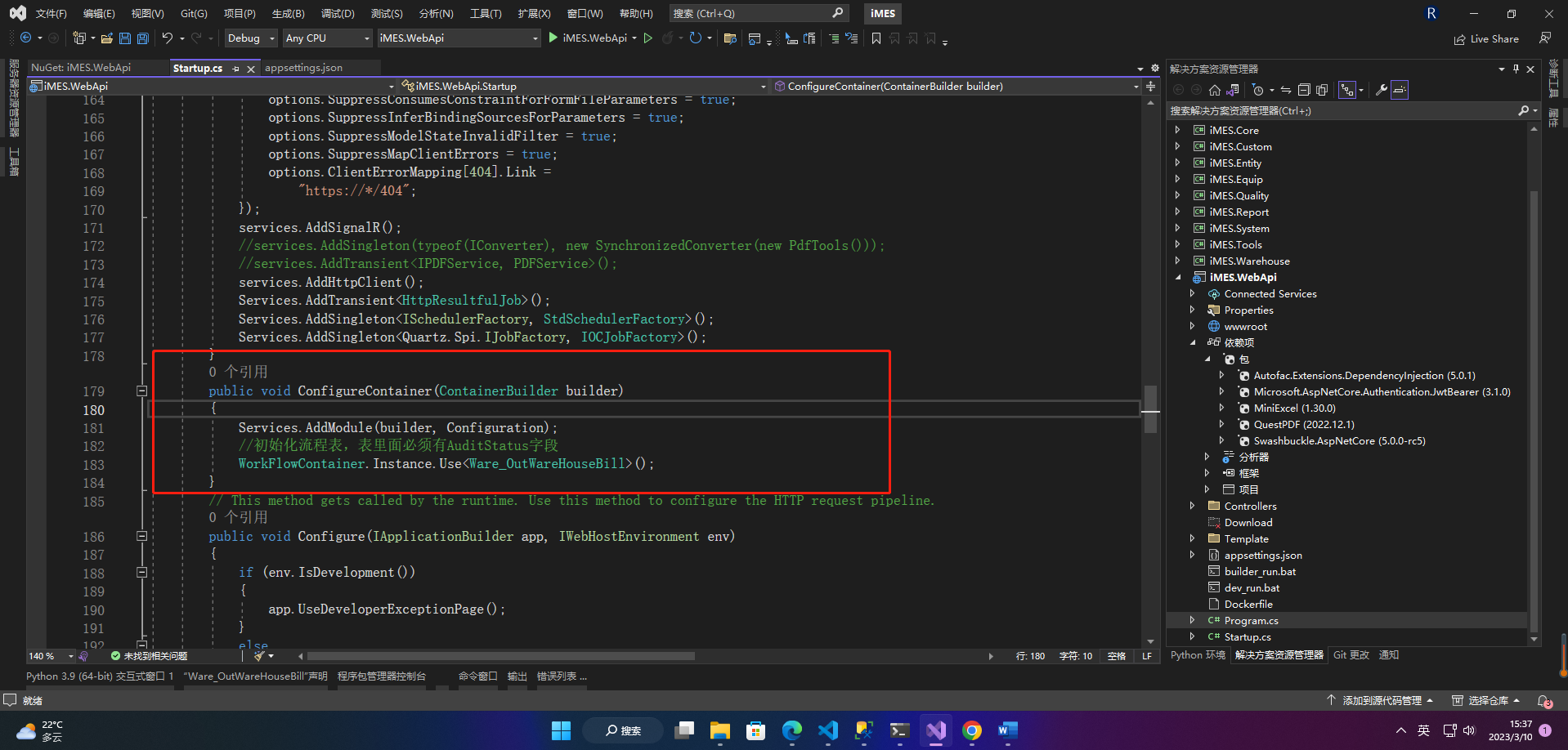Open the iMES.WebApi startup project dropdown
This screenshot has height=750, width=1568.
pos(459,38)
